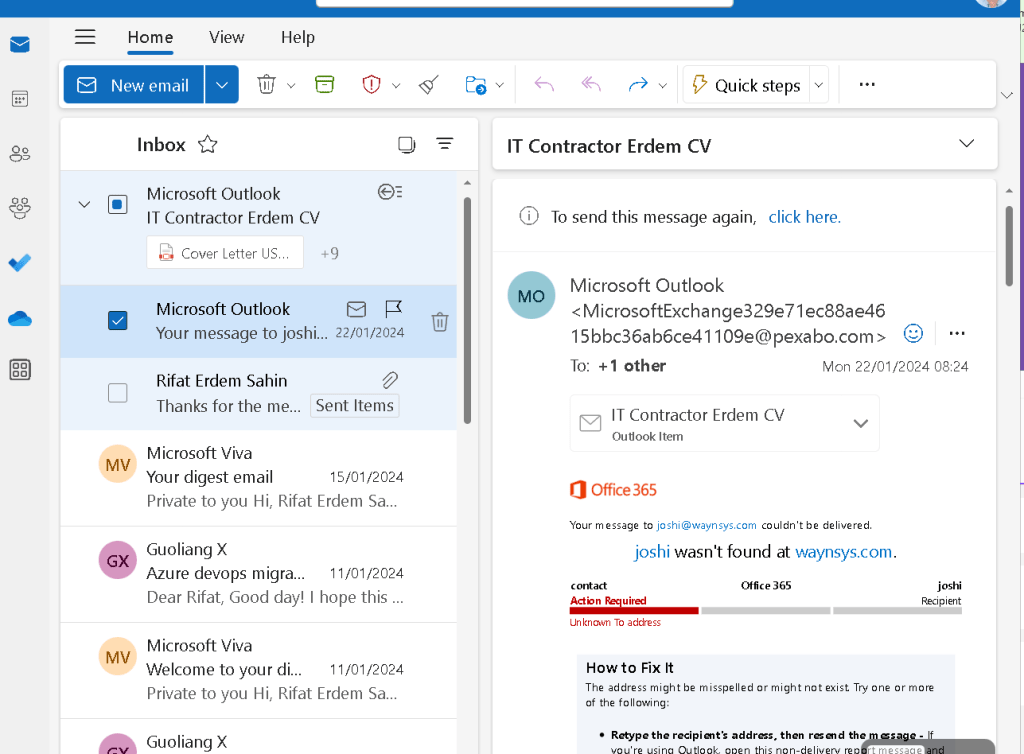Toggle the hamburger navigation pane button

click(85, 37)
